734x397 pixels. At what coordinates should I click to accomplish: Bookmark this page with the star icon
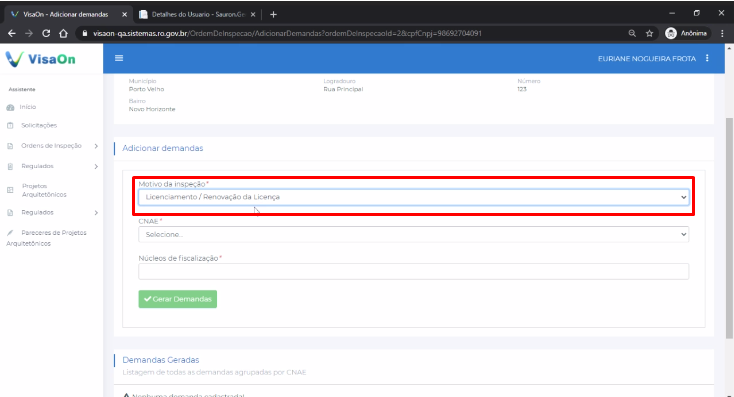point(649,33)
